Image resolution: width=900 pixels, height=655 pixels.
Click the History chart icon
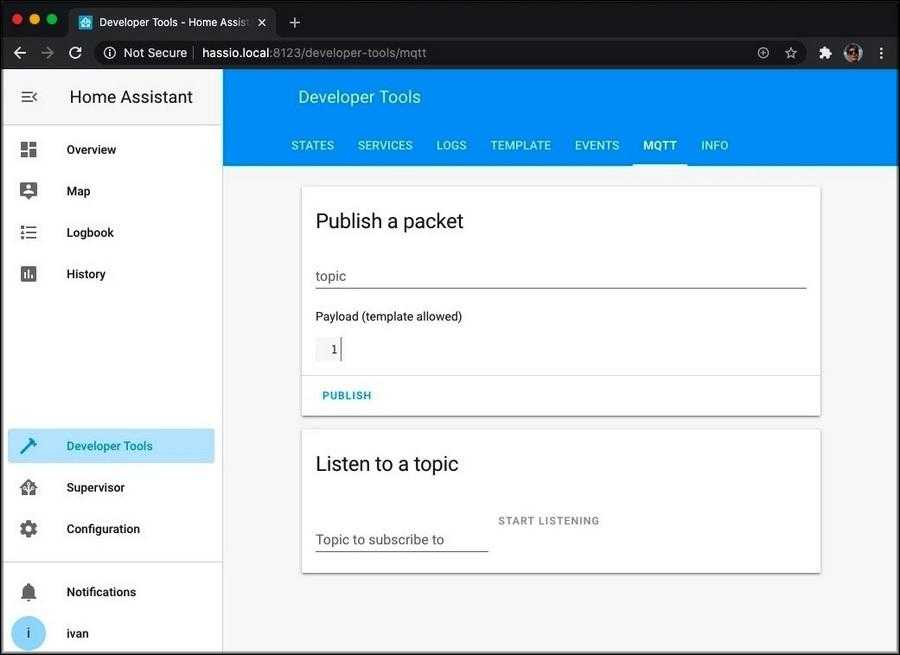(x=29, y=274)
